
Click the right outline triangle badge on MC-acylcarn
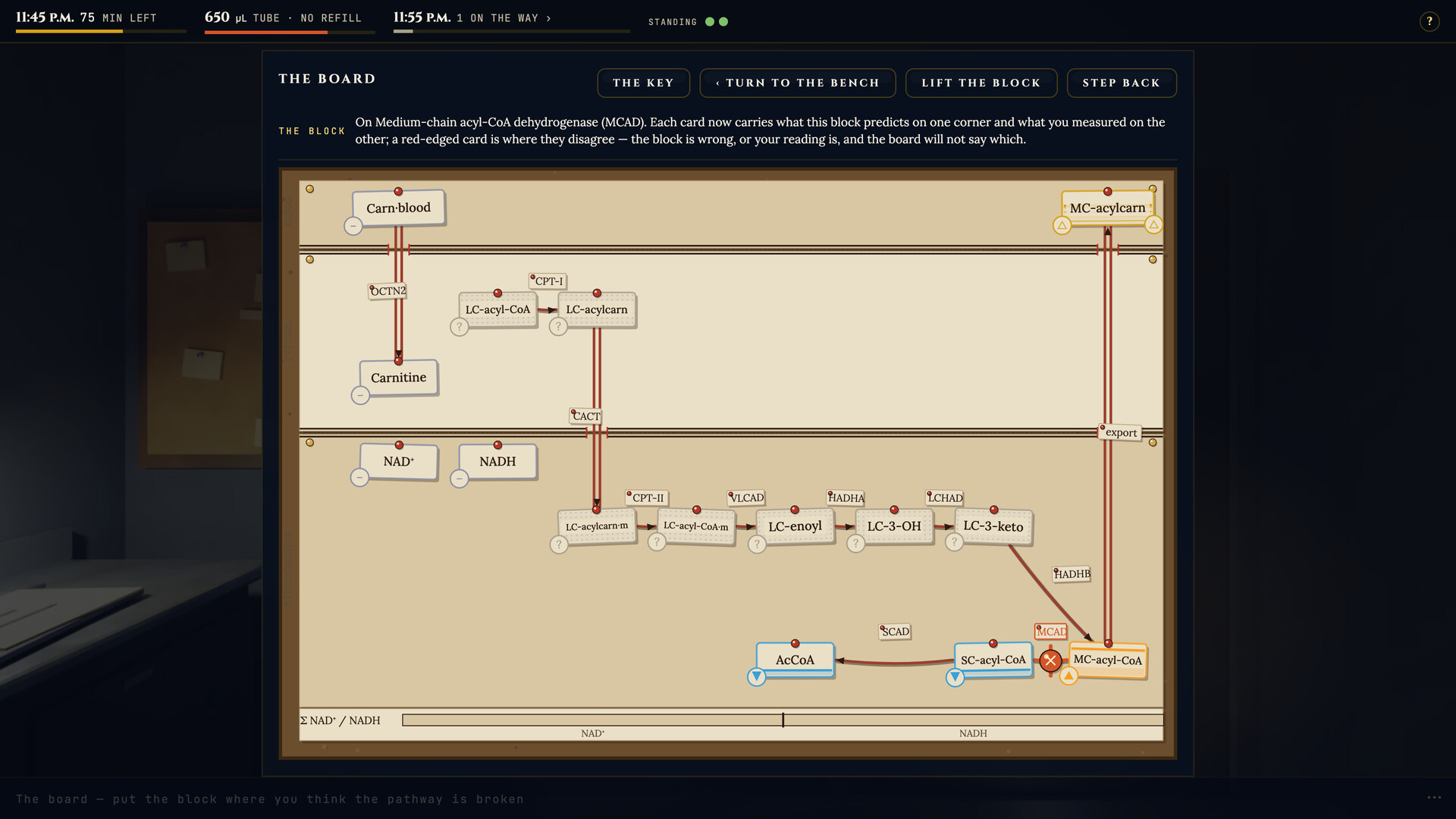1153,224
